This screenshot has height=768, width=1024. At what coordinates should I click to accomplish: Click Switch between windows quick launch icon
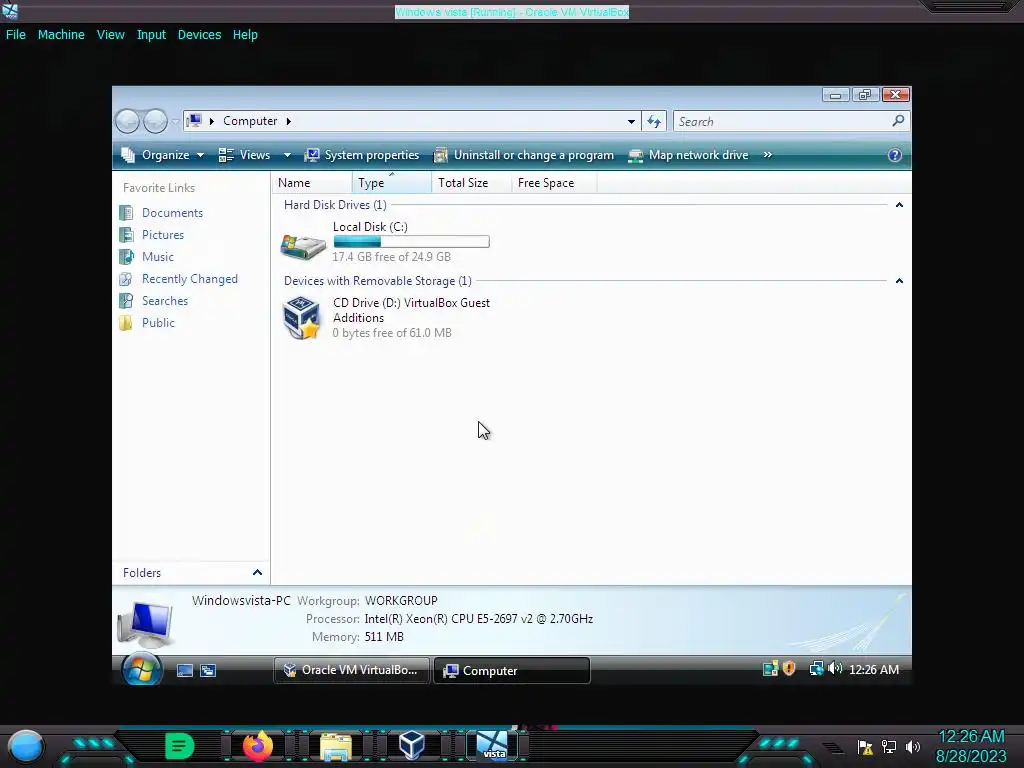(x=208, y=671)
